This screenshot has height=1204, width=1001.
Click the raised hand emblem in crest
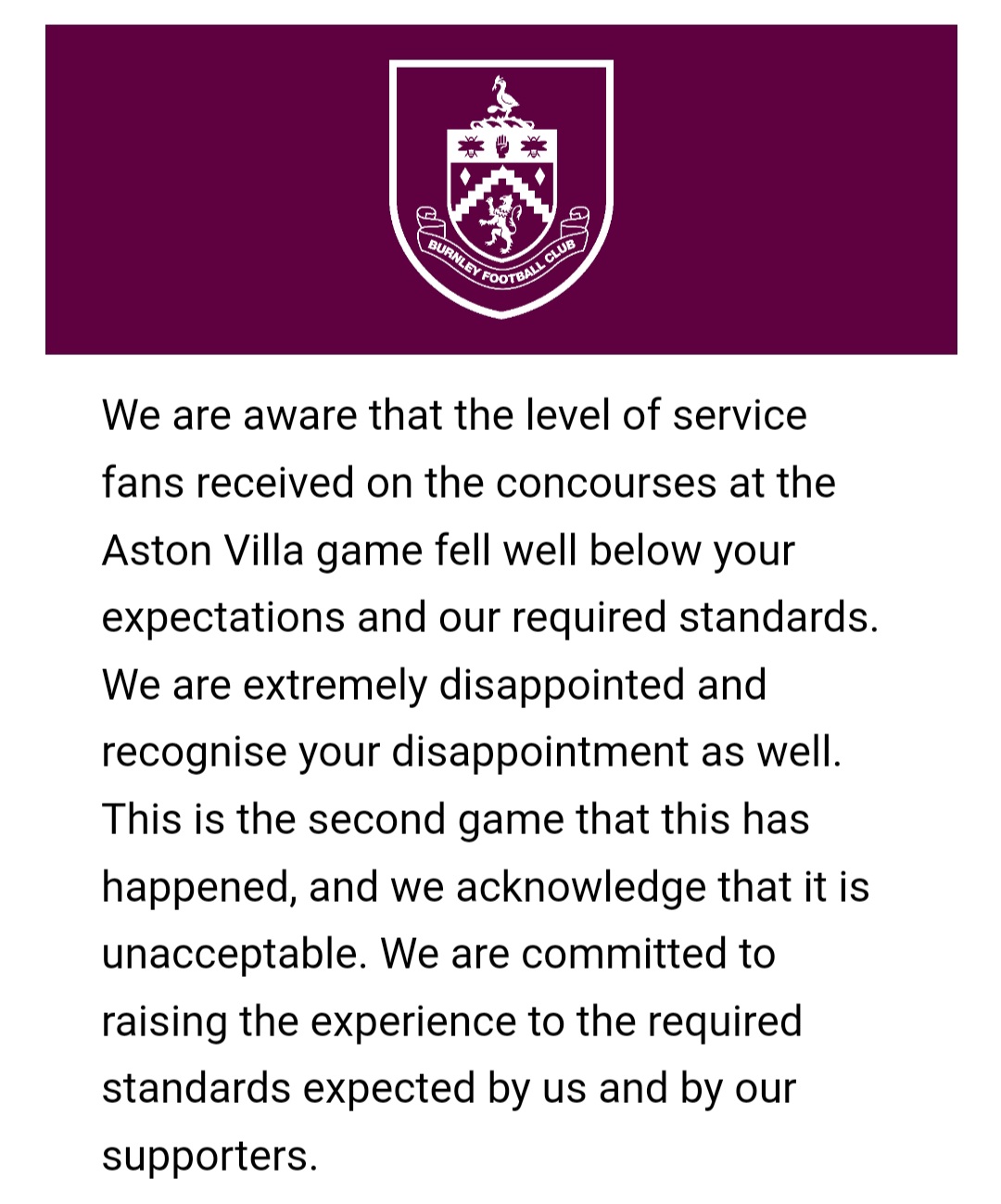coord(501,146)
